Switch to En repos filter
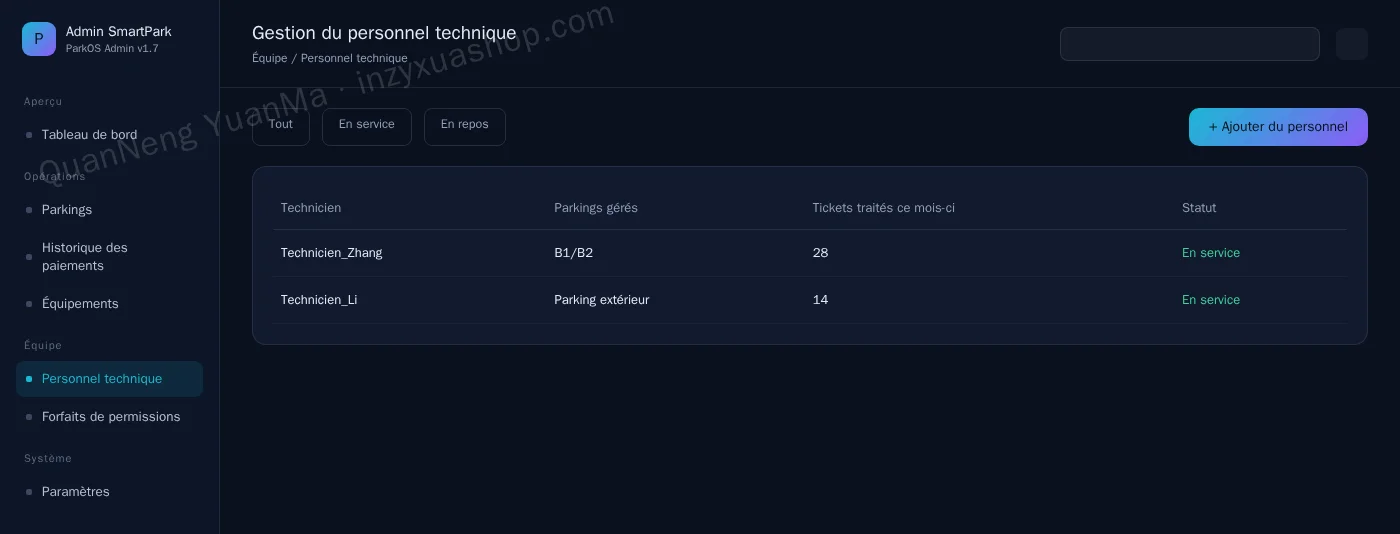 465,126
